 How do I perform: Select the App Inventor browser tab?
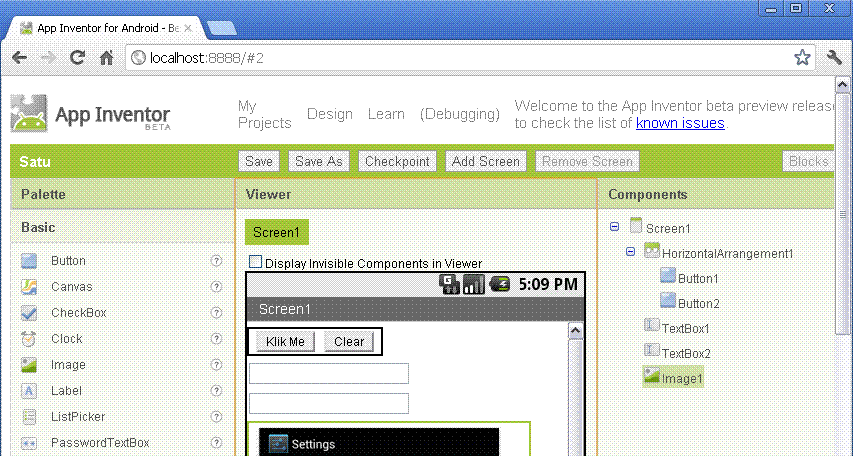tap(106, 28)
